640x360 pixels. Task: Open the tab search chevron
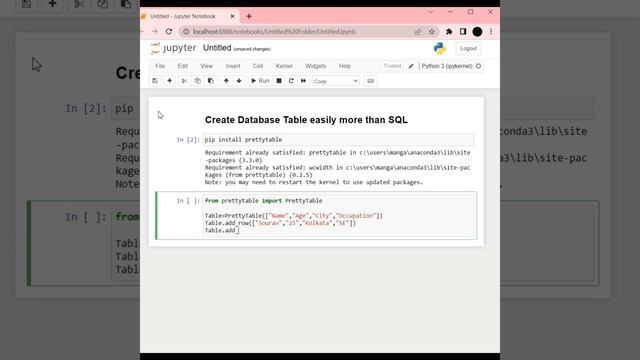(431, 12)
